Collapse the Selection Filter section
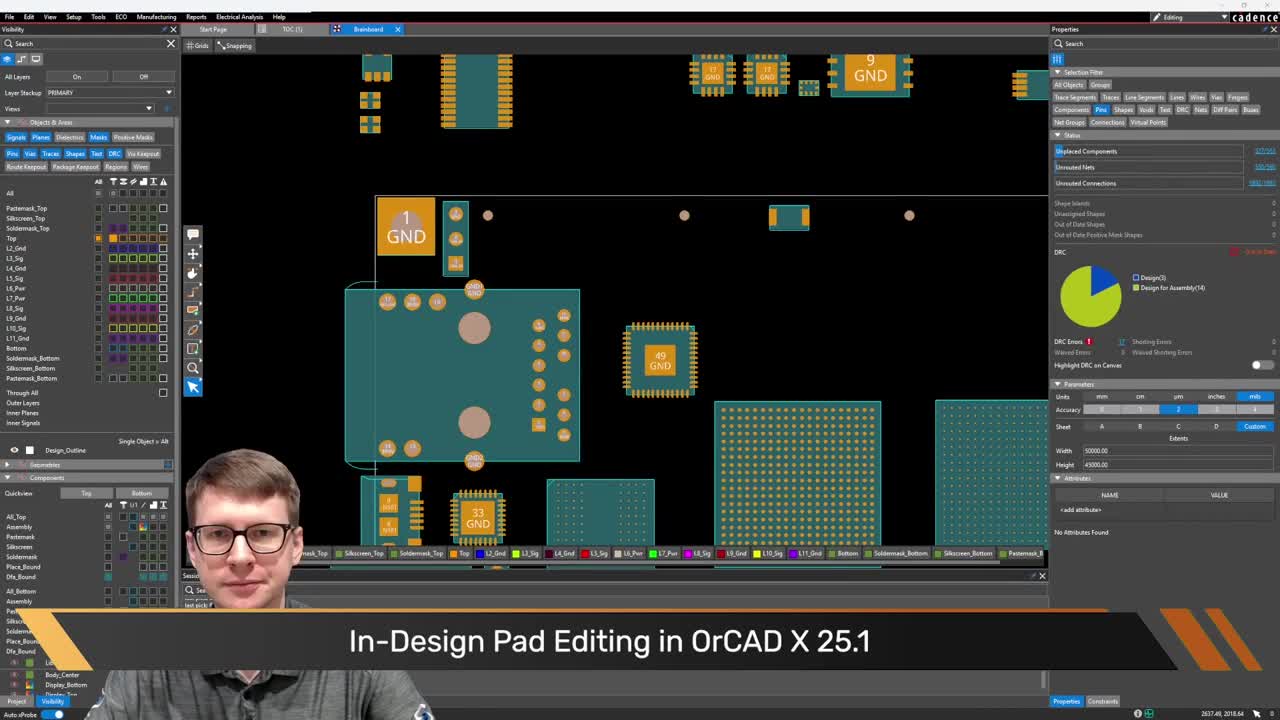Screen dimensions: 1280x720 [x=1058, y=72]
